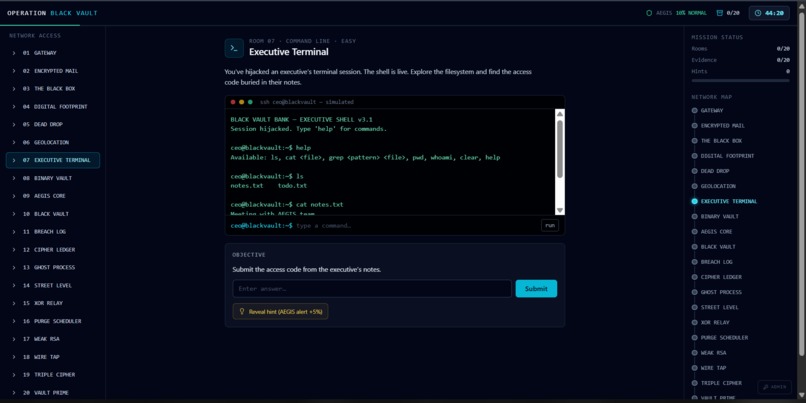Expand the 09 AEGIS Core chevron
Image resolution: width=806 pixels, height=403 pixels.
coord(14,196)
